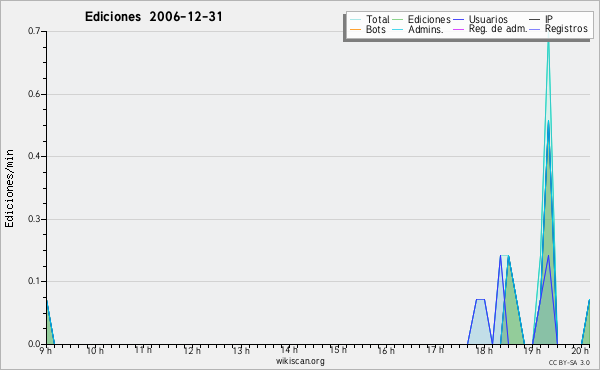The image size is (600, 370).
Task: Click the CC BY-SA 3.0 license text
Action: (569, 362)
